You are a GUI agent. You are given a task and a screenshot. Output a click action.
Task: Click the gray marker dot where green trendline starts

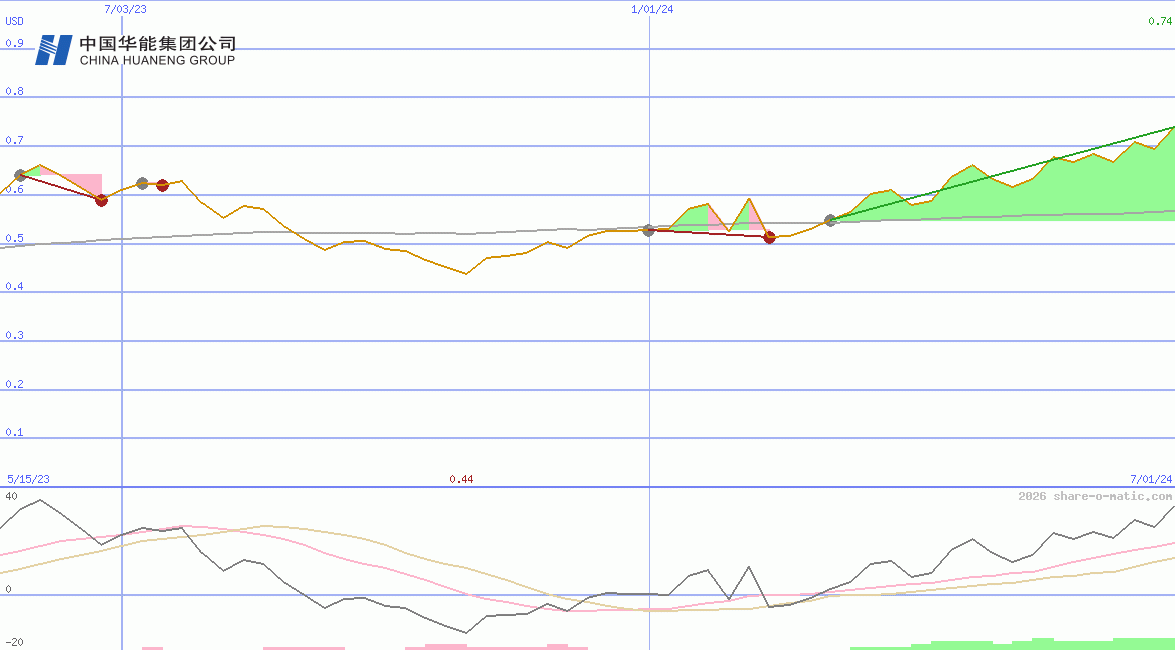click(830, 220)
